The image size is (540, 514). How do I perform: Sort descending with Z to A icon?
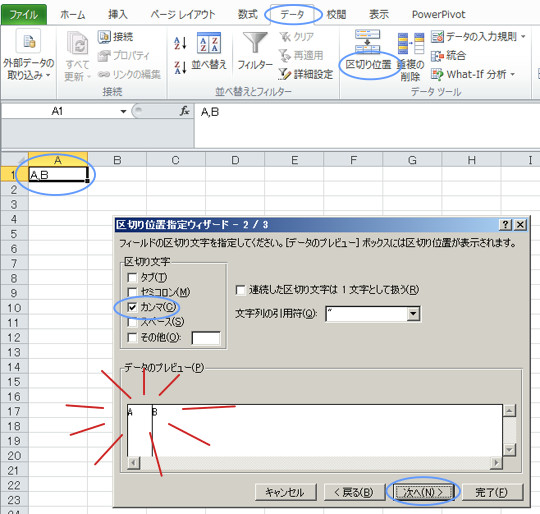pos(180,67)
